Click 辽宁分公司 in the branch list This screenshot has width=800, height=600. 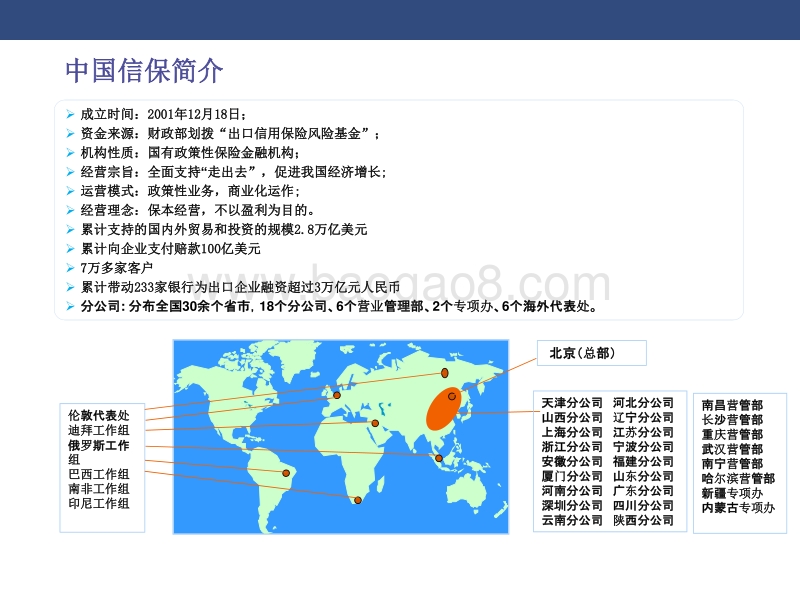[x=643, y=418]
